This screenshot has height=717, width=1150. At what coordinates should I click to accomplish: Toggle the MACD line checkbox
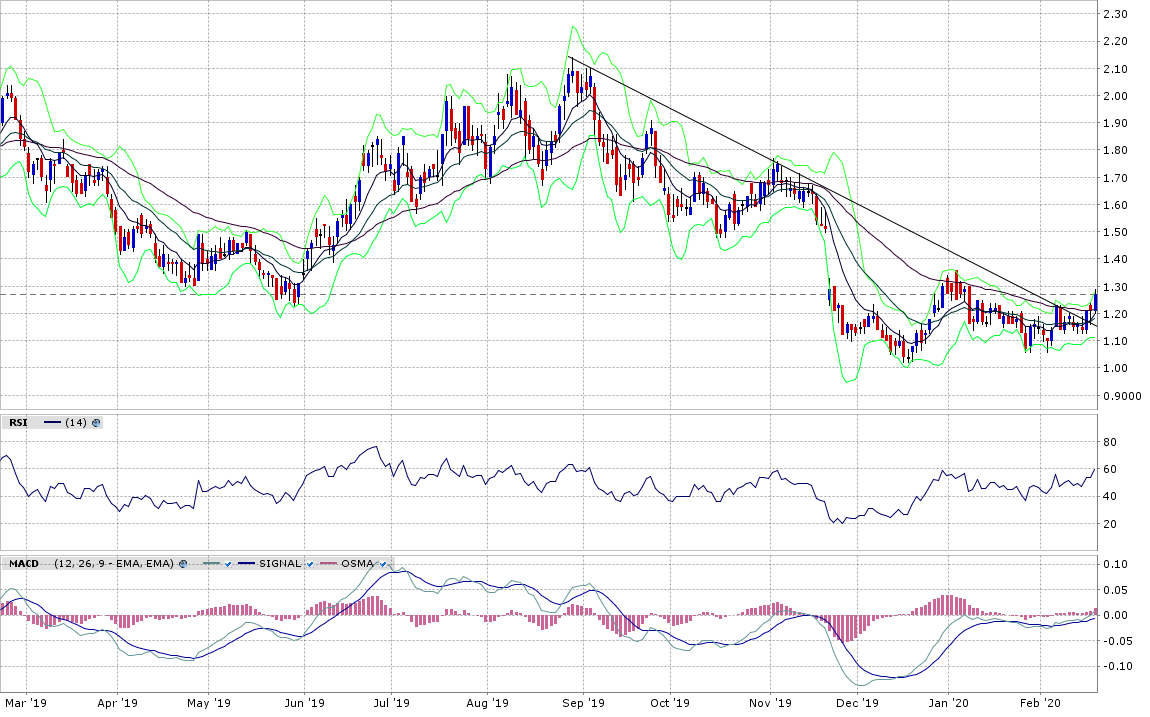pos(228,564)
